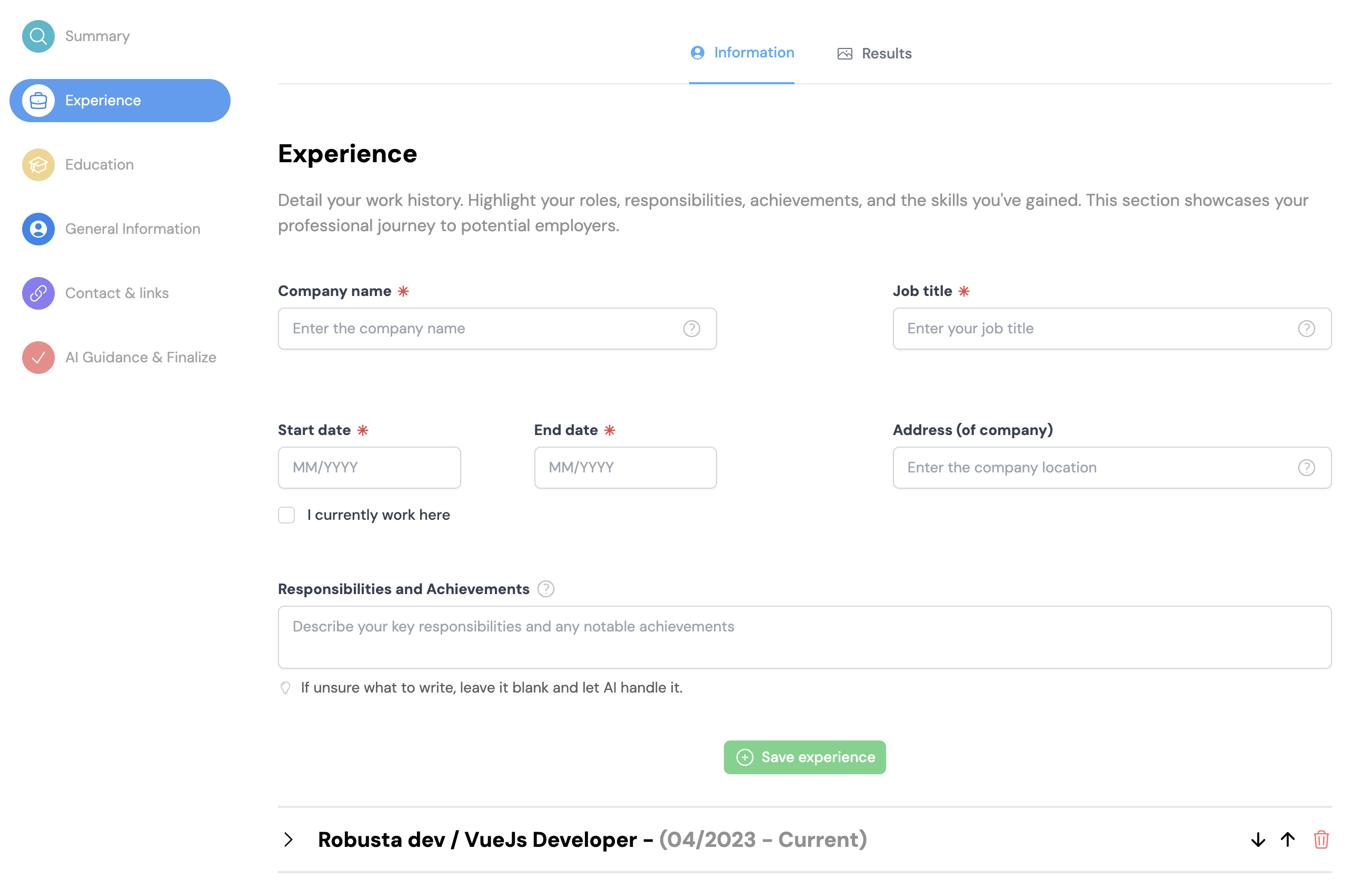Viewport: 1372px width, 889px height.
Task: Open General Information section in sidebar
Action: pos(132,229)
